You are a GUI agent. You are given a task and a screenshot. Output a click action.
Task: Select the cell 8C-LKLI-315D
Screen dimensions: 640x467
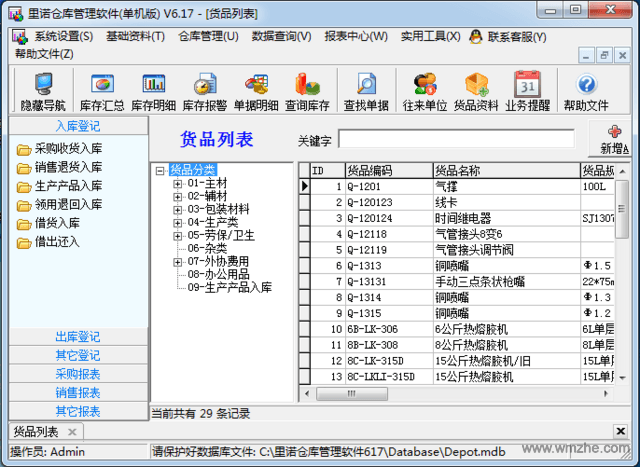point(389,377)
